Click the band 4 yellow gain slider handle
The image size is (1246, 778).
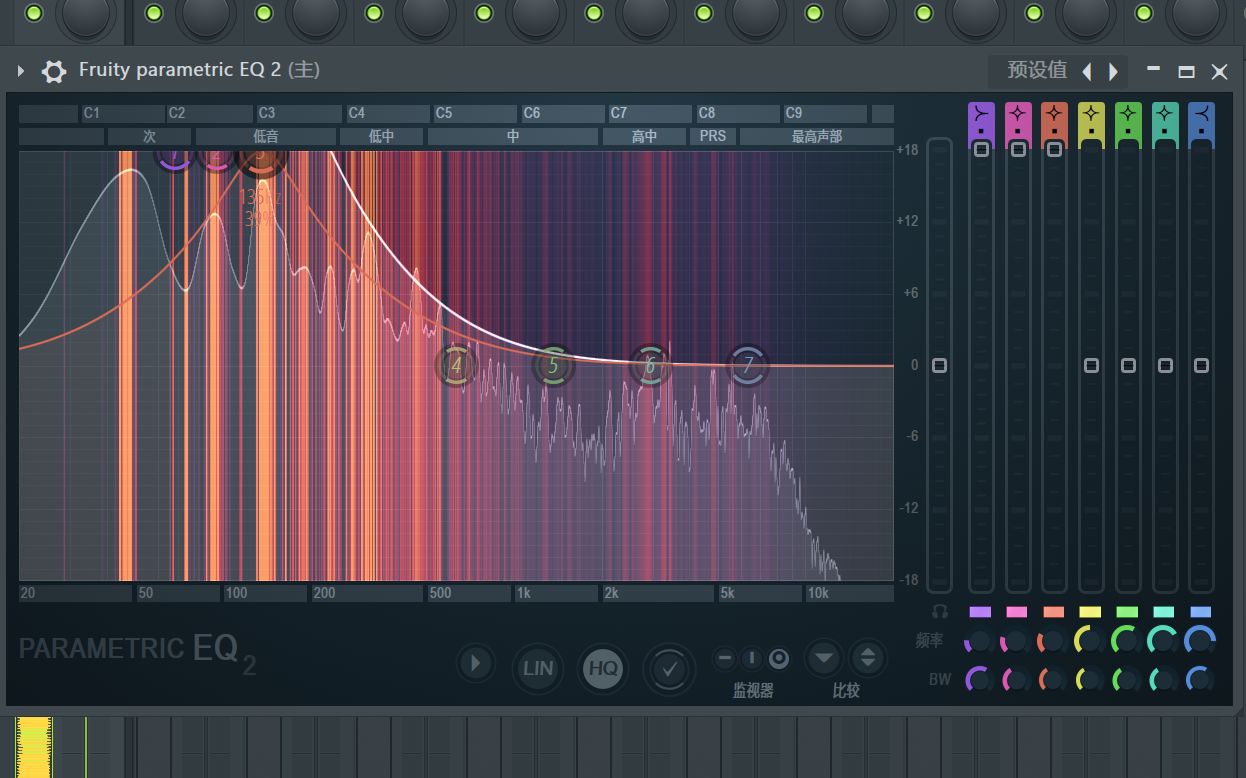pos(1091,366)
